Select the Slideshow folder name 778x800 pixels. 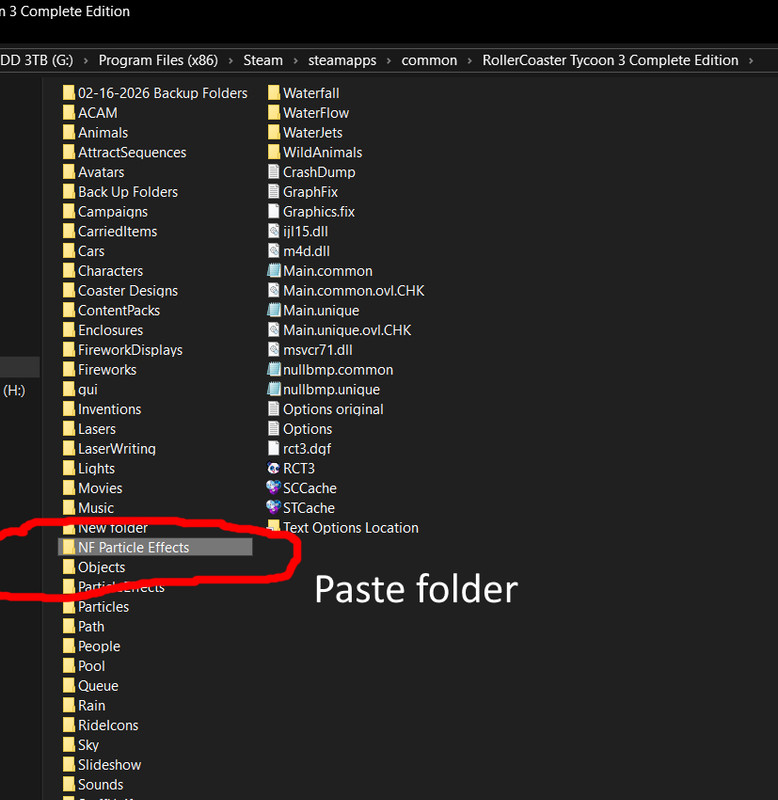110,764
